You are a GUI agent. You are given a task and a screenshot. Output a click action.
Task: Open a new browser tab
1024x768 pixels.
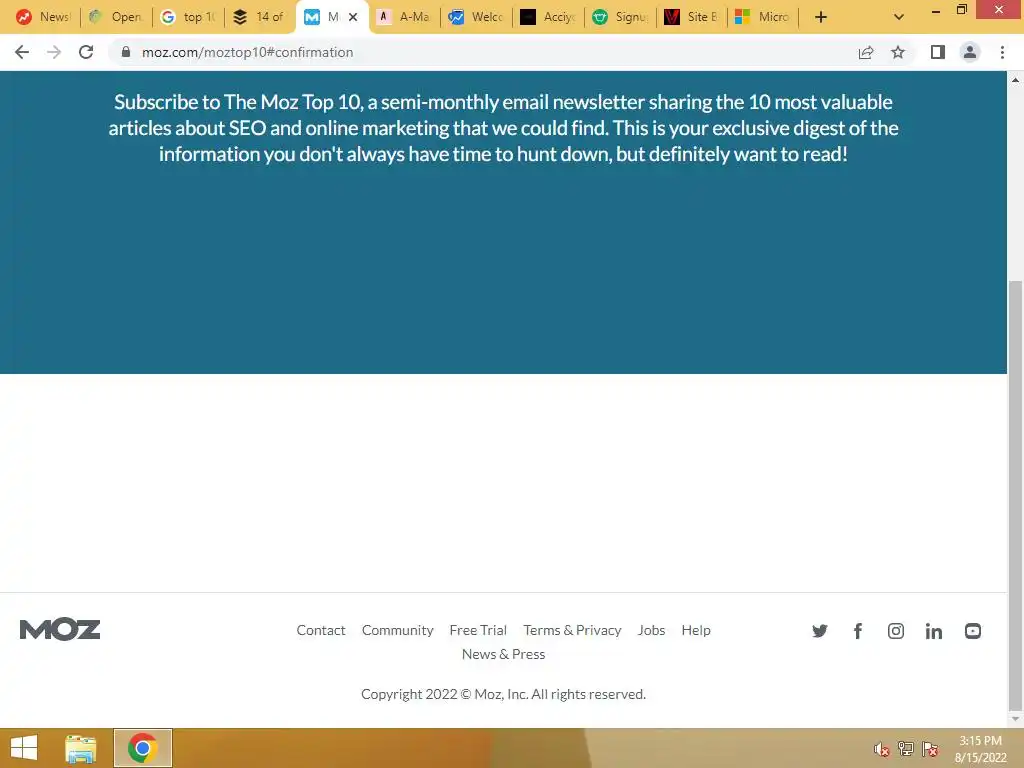821,17
